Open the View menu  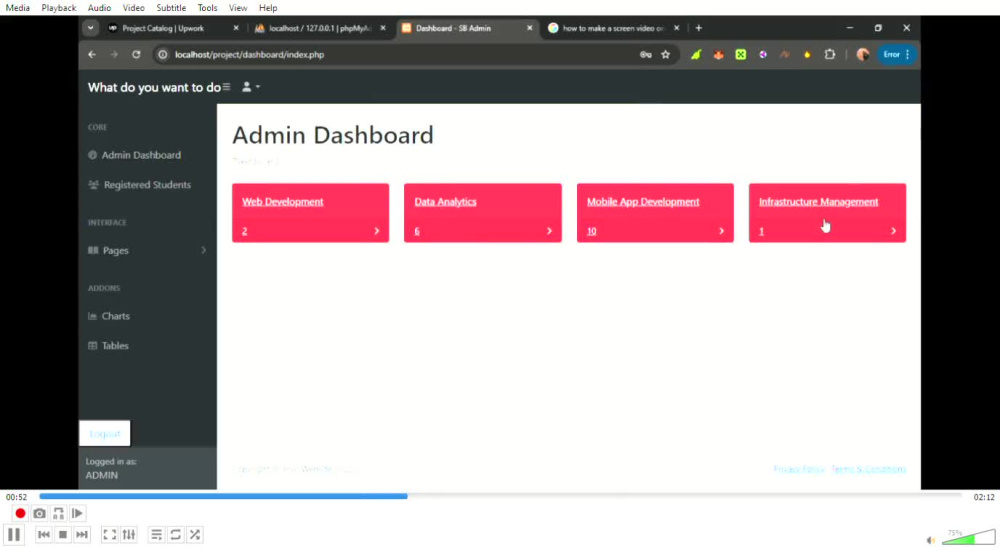pyautogui.click(x=238, y=8)
